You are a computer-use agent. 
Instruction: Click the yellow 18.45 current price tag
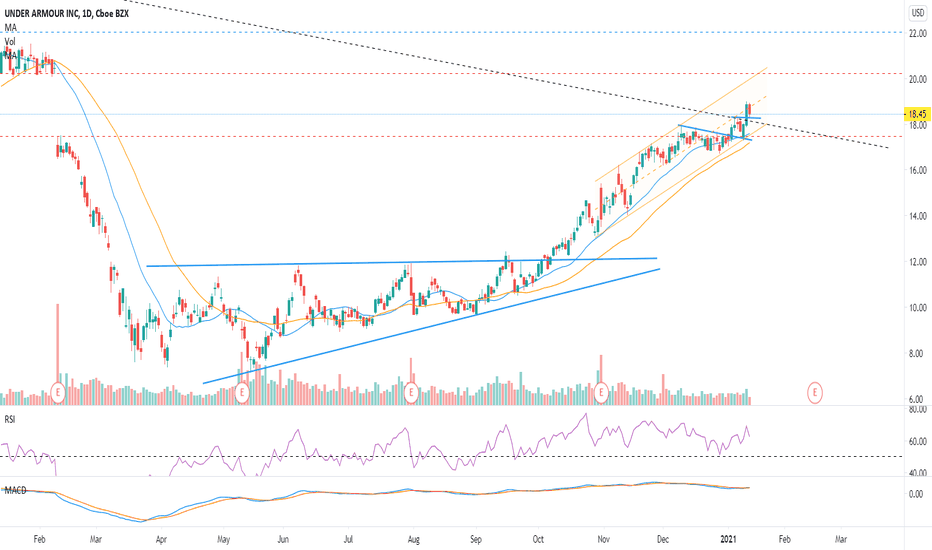(917, 114)
